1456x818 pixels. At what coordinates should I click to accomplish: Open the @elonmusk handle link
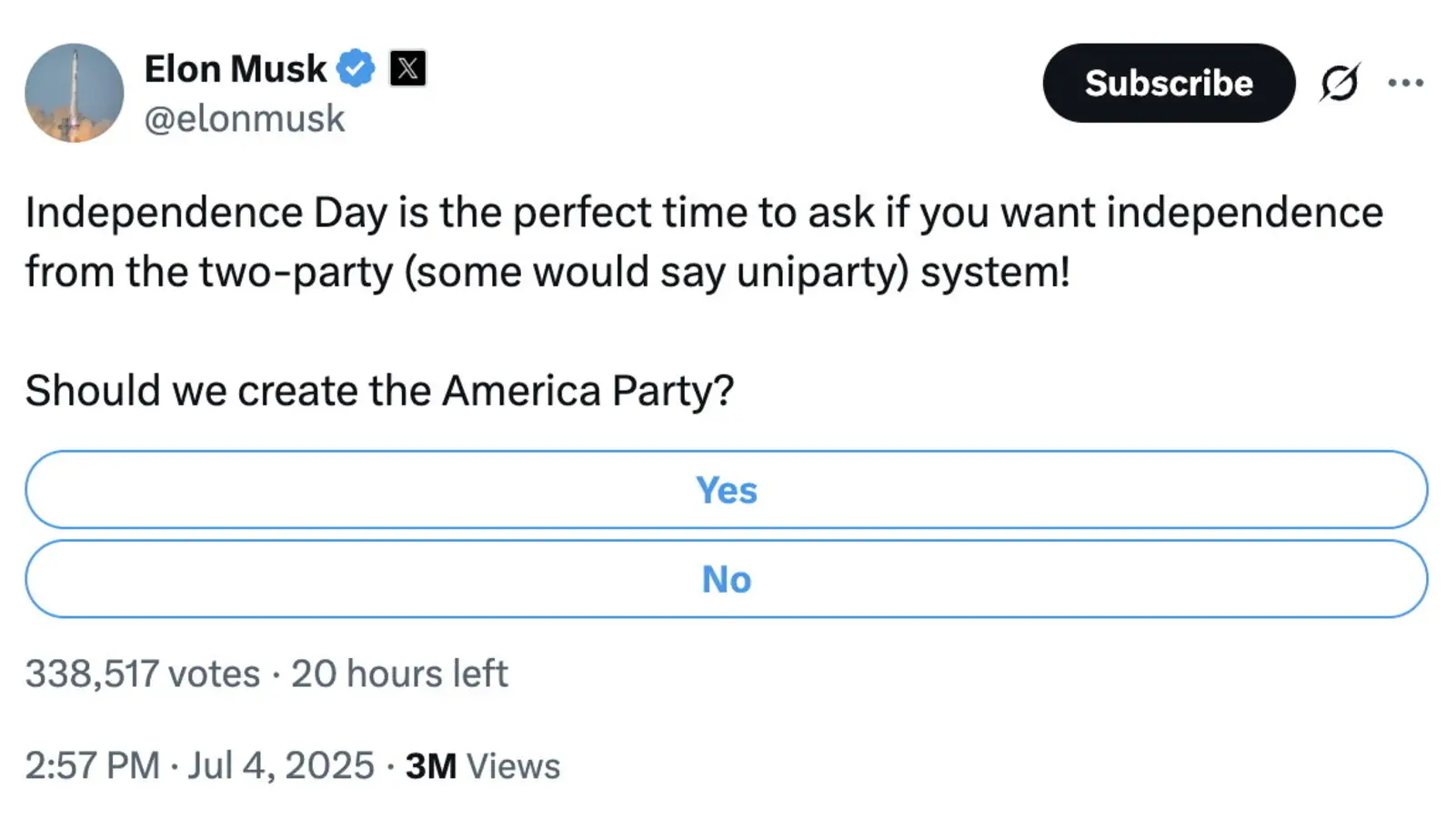[245, 119]
